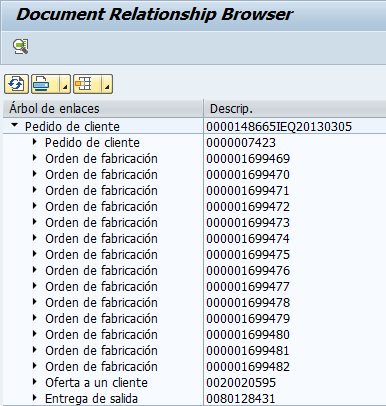Click description value 000001699479

tap(248, 319)
